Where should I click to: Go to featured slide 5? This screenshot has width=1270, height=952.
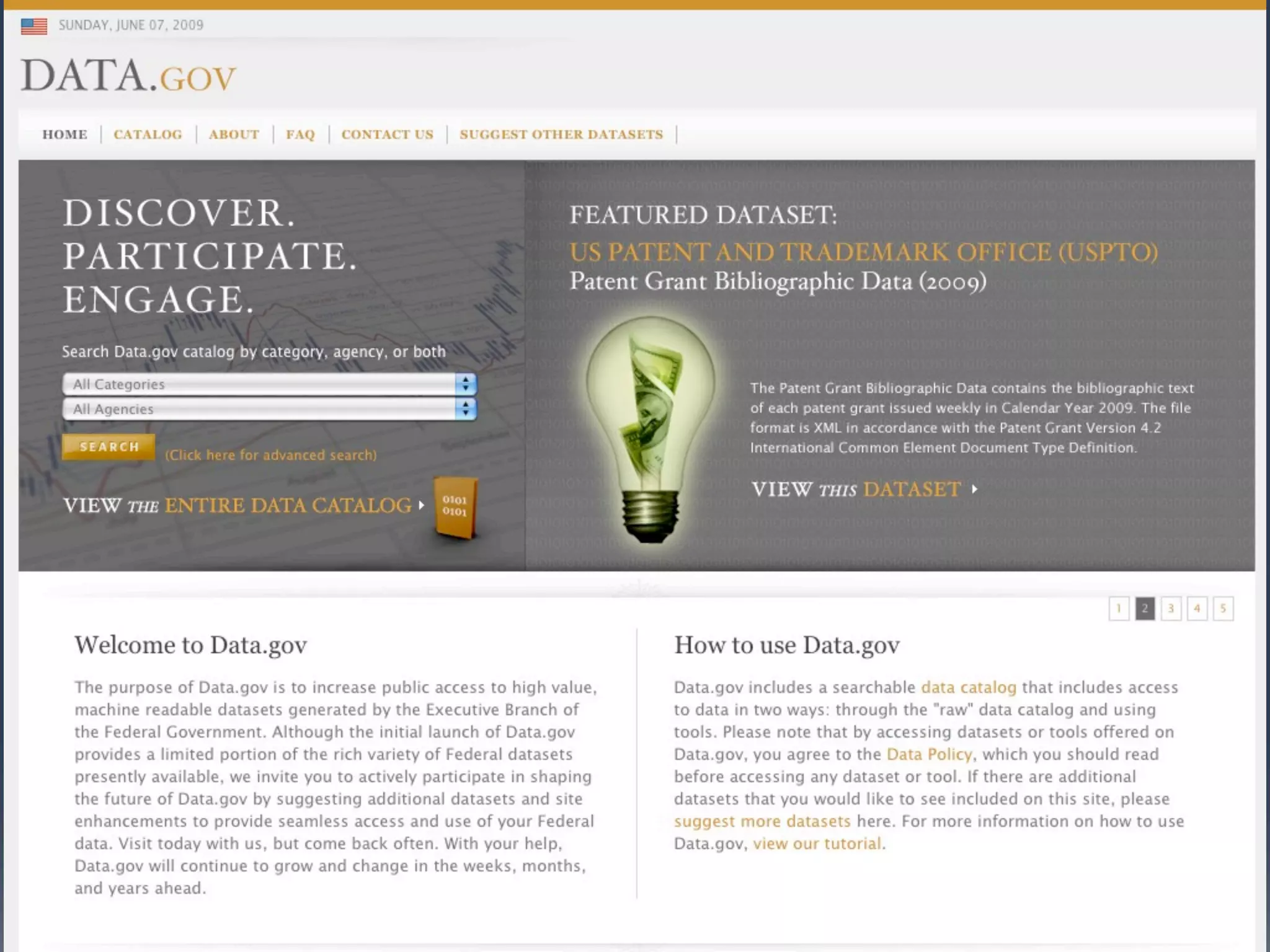pos(1223,609)
